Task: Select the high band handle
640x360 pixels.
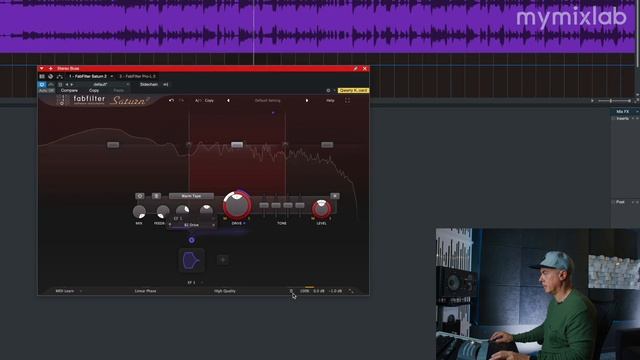Action: tap(327, 145)
